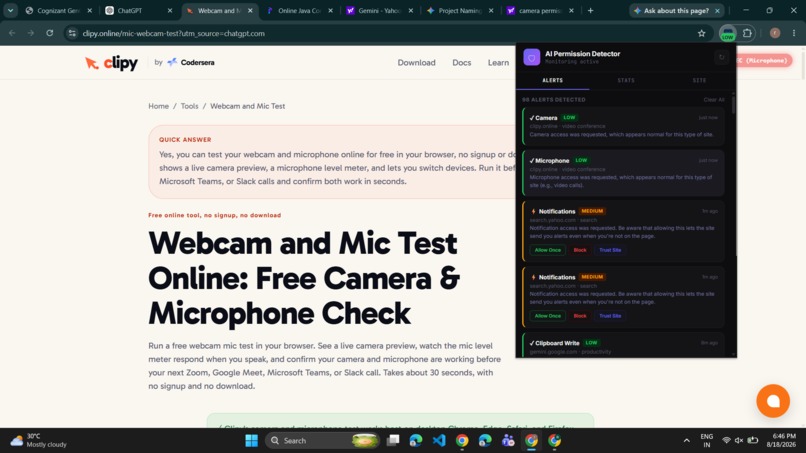Select the Camera LOW alert card
Image resolution: width=806 pixels, height=453 pixels.
[623, 126]
